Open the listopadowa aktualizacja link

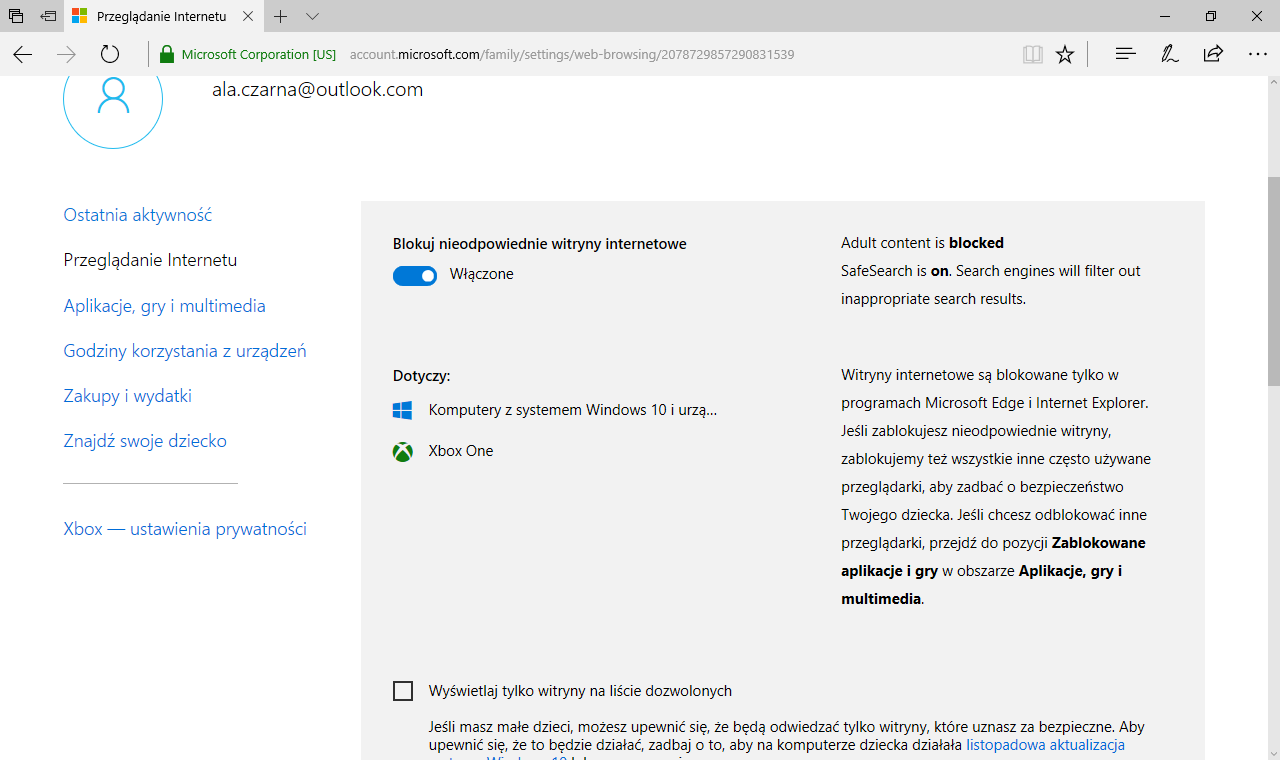click(x=1045, y=745)
